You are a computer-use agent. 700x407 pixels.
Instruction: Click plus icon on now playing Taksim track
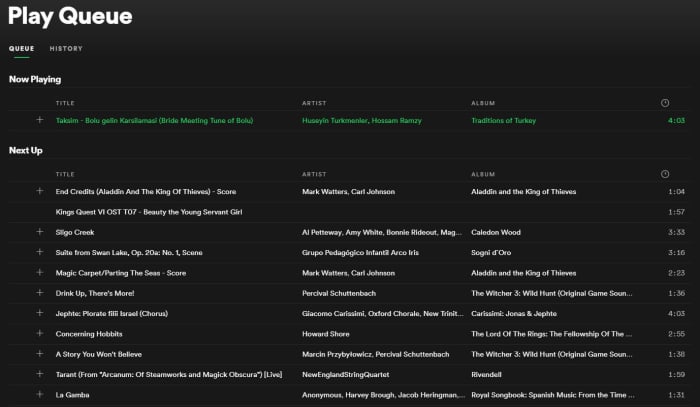pos(40,120)
